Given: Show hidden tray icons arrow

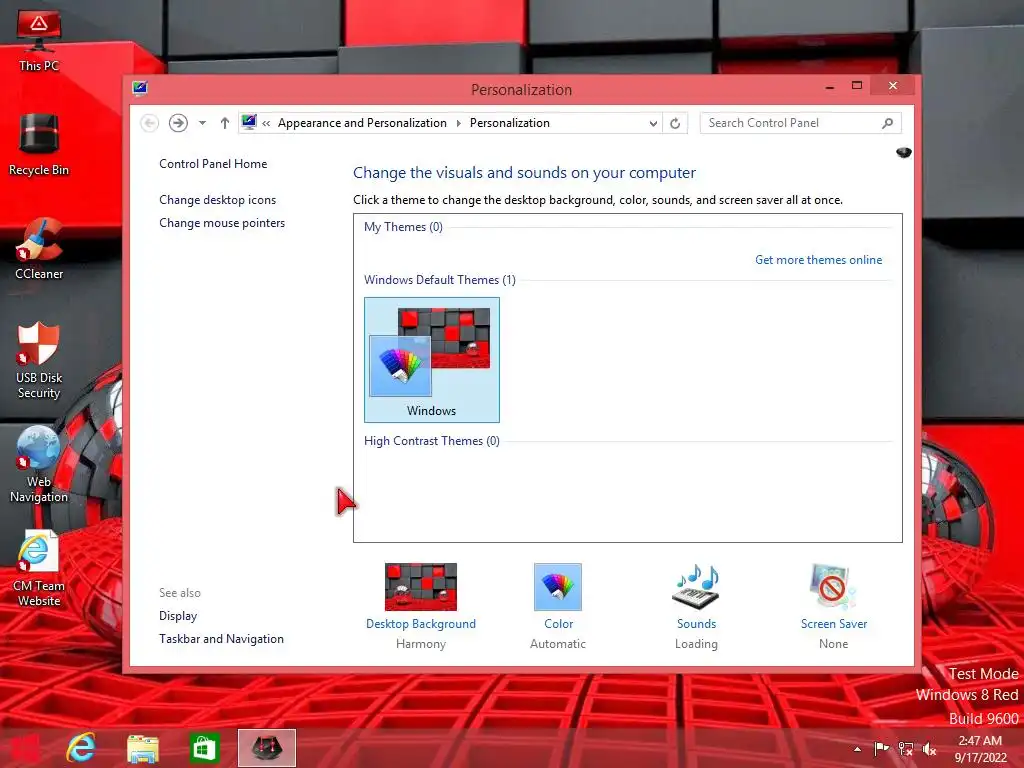Looking at the screenshot, I should (857, 749).
